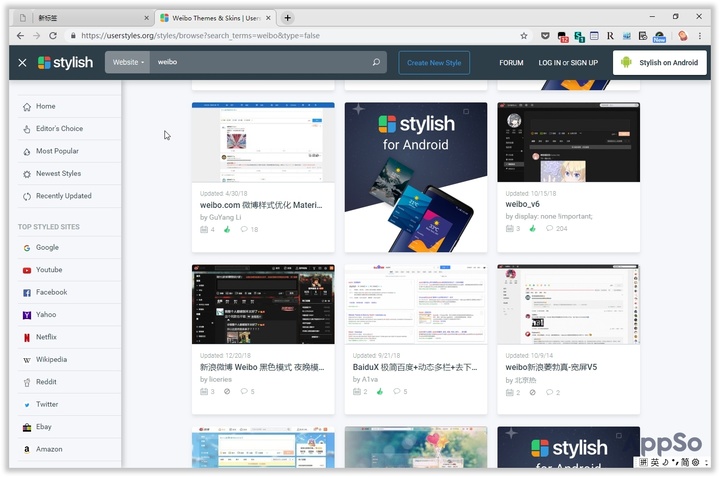Focus the search field containing weibo
The height and width of the screenshot is (477, 720).
262,62
